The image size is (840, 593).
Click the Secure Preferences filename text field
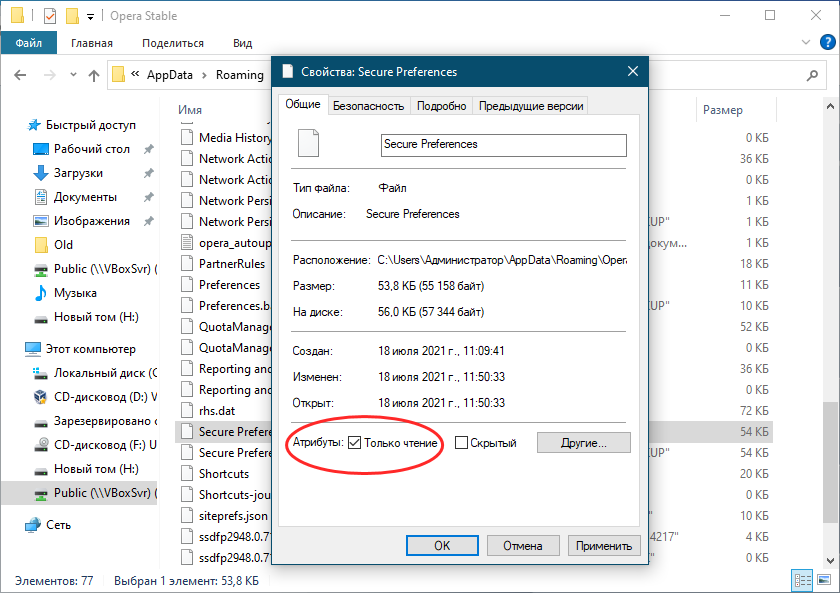[503, 145]
